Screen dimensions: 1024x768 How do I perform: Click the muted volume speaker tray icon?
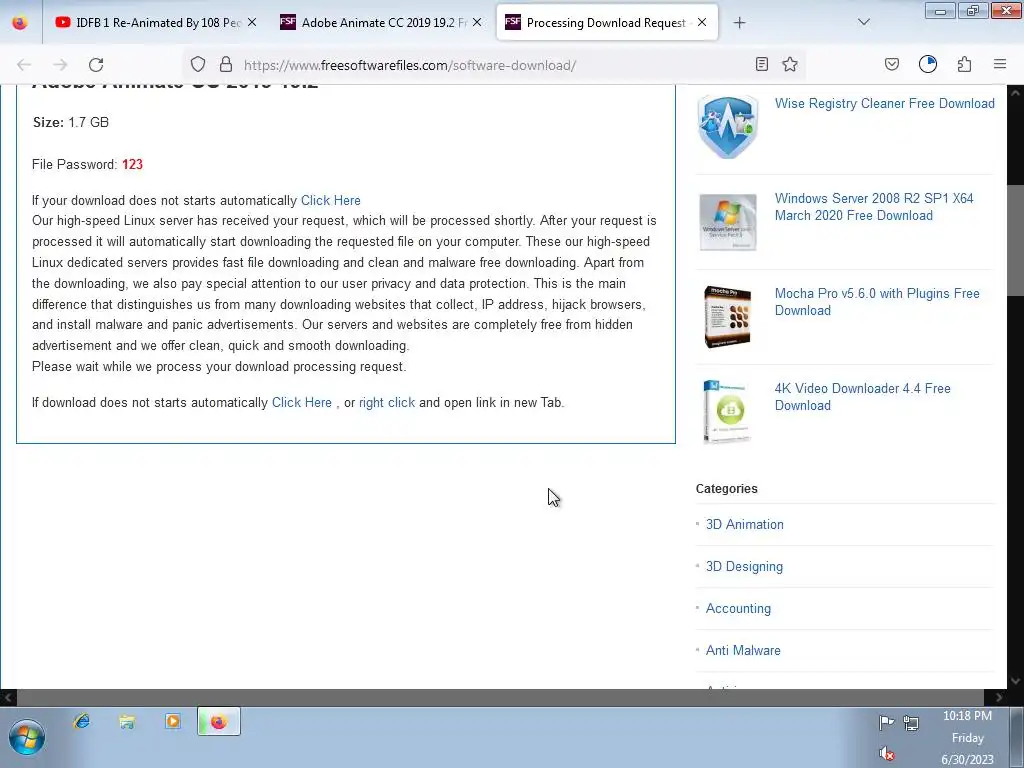[886, 754]
